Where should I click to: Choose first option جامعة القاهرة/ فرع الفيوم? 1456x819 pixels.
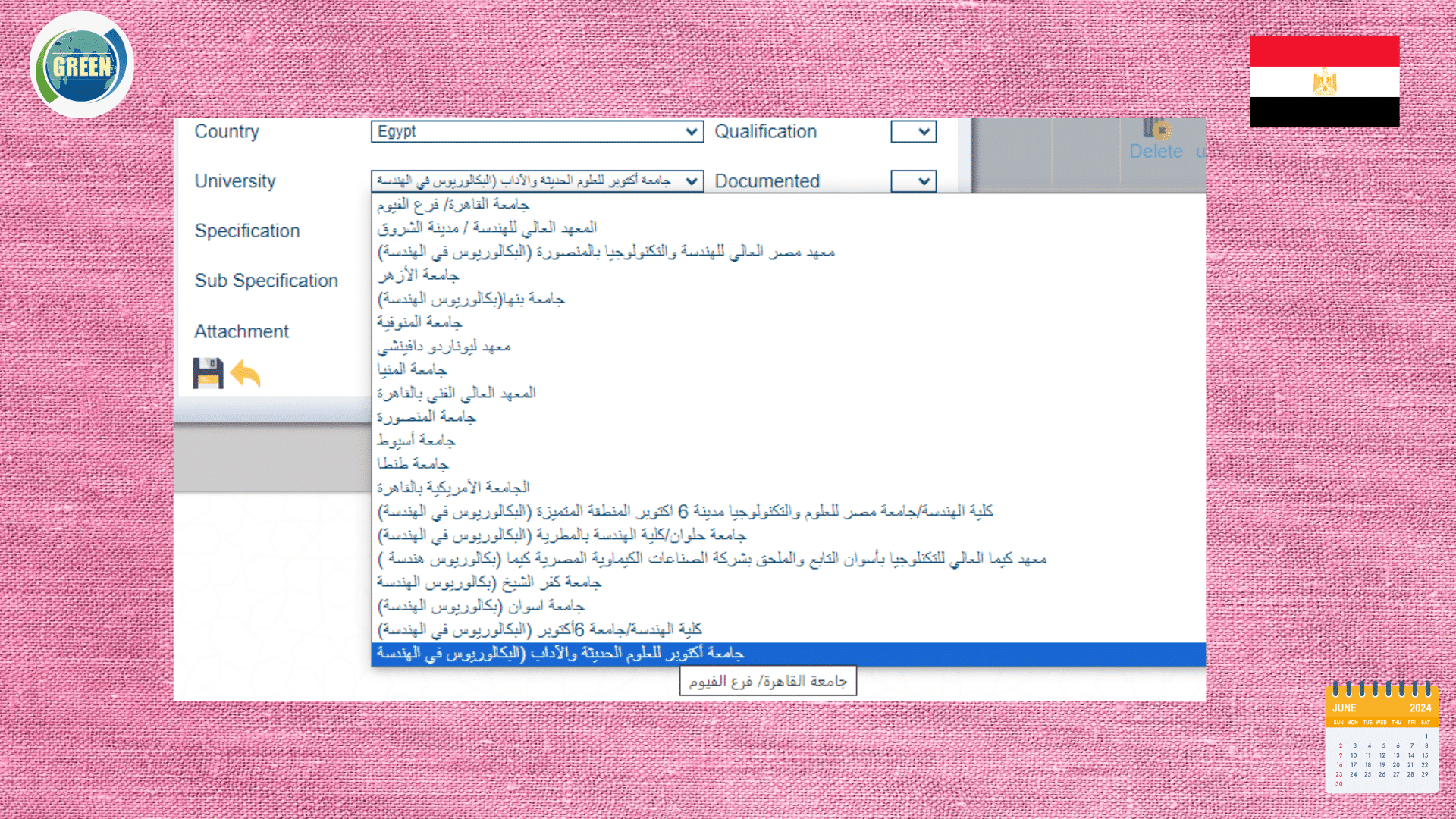coord(453,204)
